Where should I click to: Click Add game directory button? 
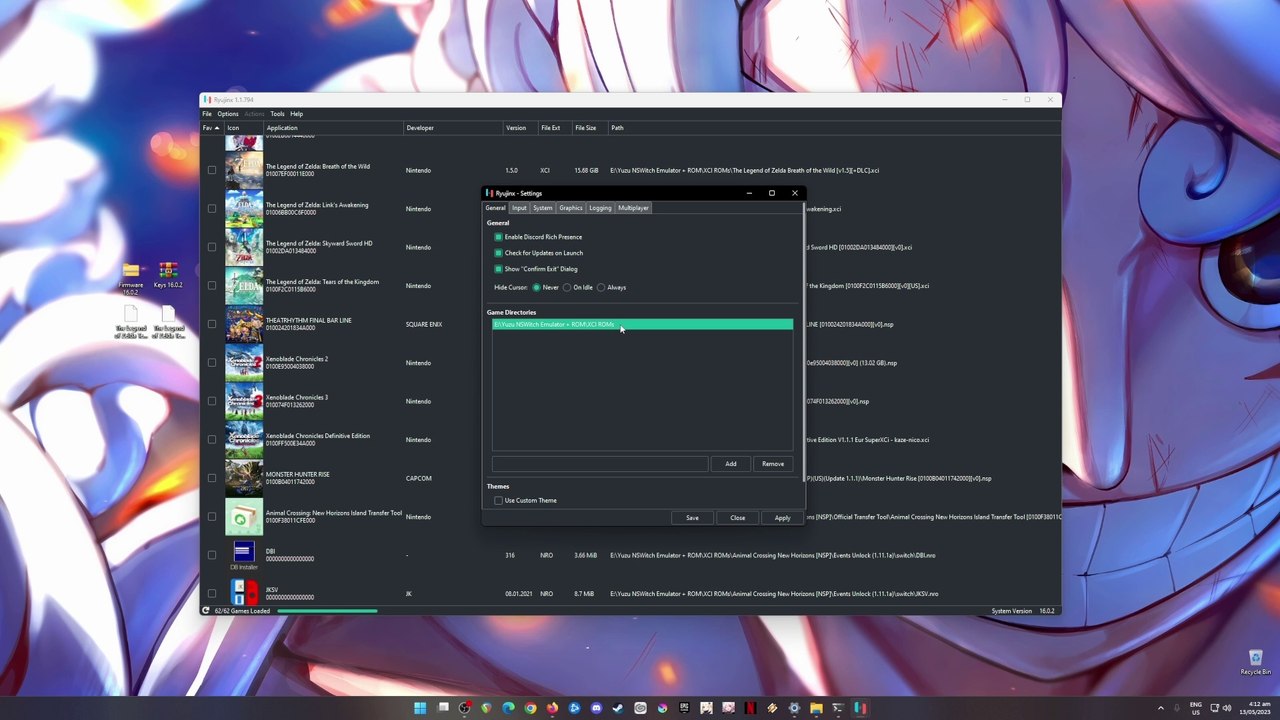(x=731, y=464)
